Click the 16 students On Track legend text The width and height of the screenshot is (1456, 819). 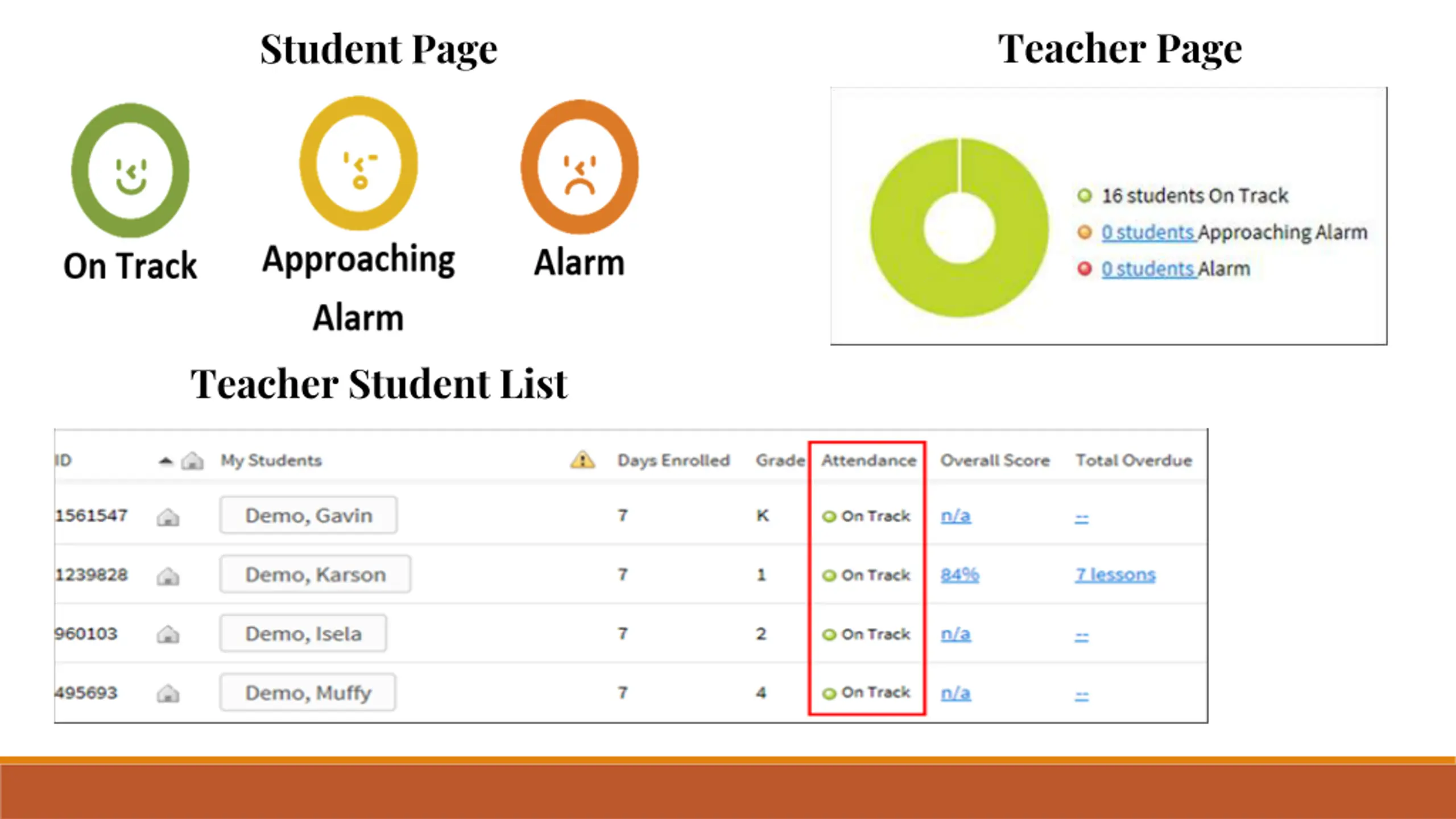coord(1195,196)
